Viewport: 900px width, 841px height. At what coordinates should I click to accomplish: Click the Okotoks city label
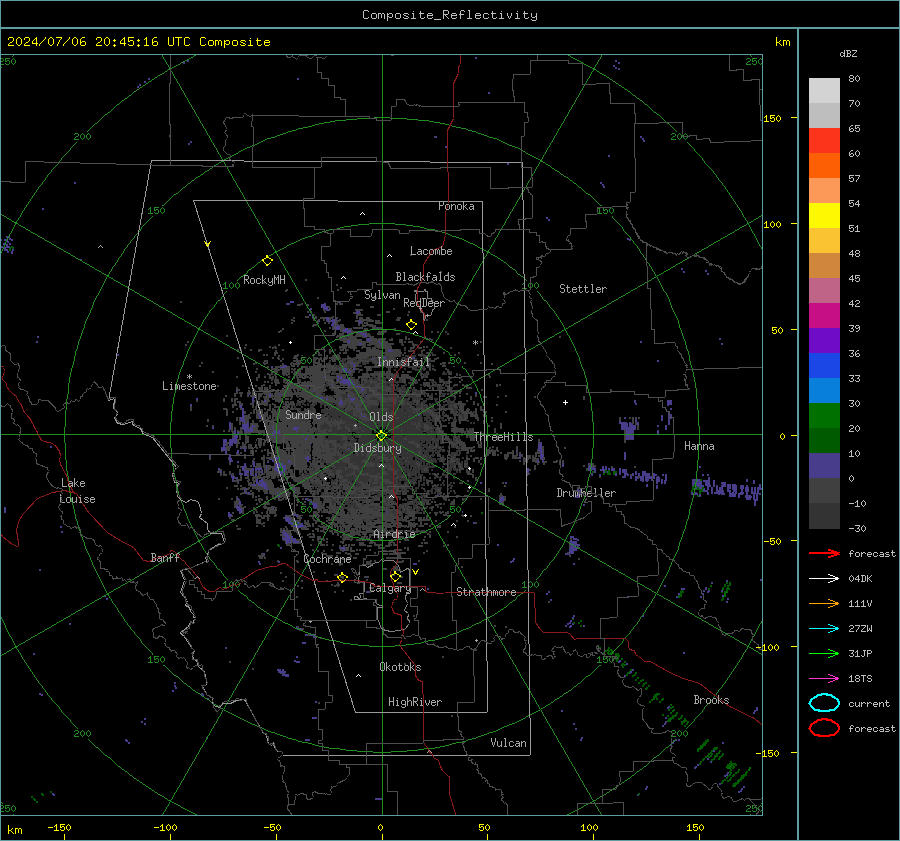click(x=400, y=667)
